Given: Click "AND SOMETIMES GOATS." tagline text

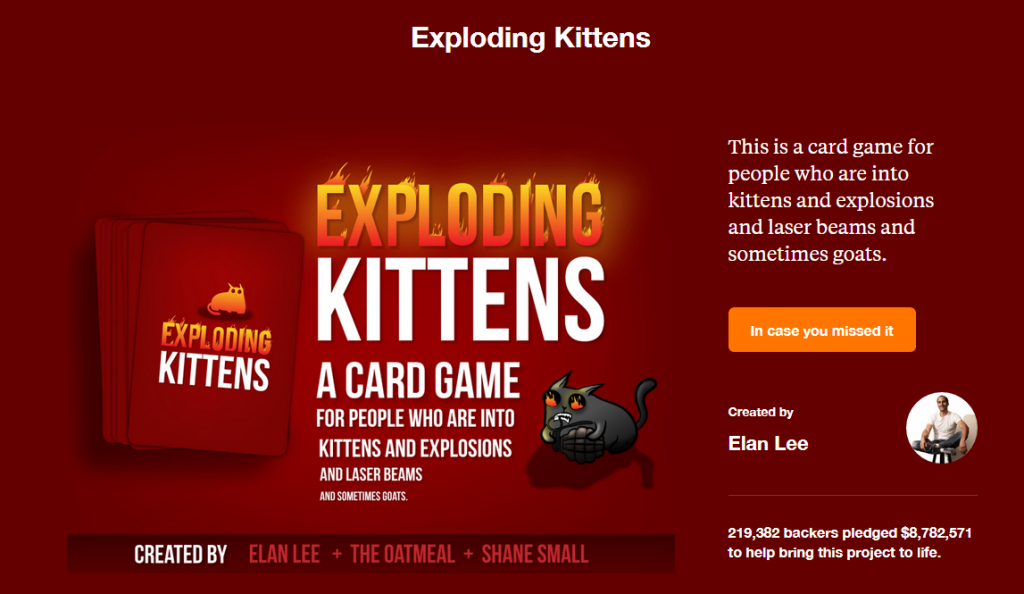Looking at the screenshot, I should (363, 496).
